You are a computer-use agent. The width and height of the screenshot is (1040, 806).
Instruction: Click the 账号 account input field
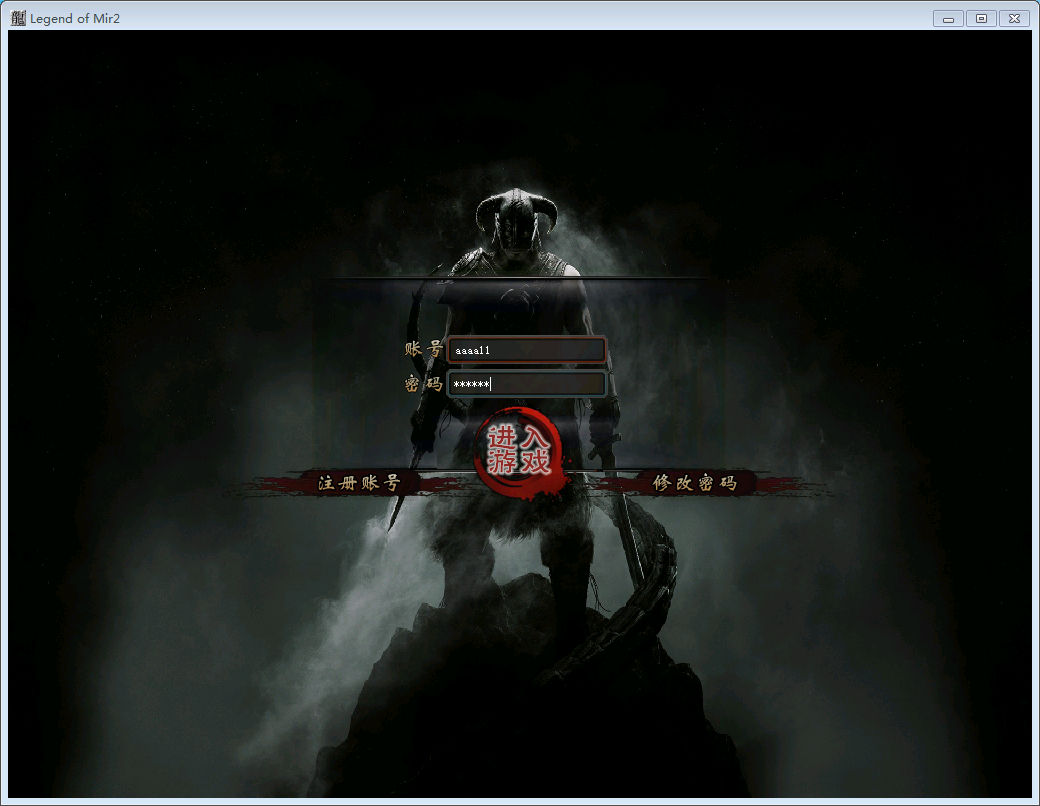(527, 350)
